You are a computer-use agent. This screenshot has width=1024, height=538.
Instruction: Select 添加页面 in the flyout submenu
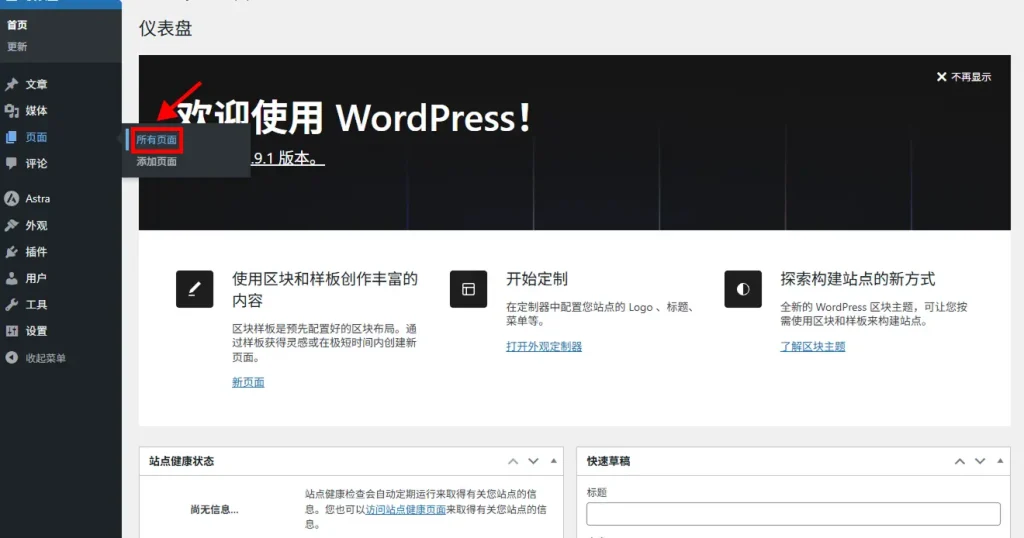[157, 161]
